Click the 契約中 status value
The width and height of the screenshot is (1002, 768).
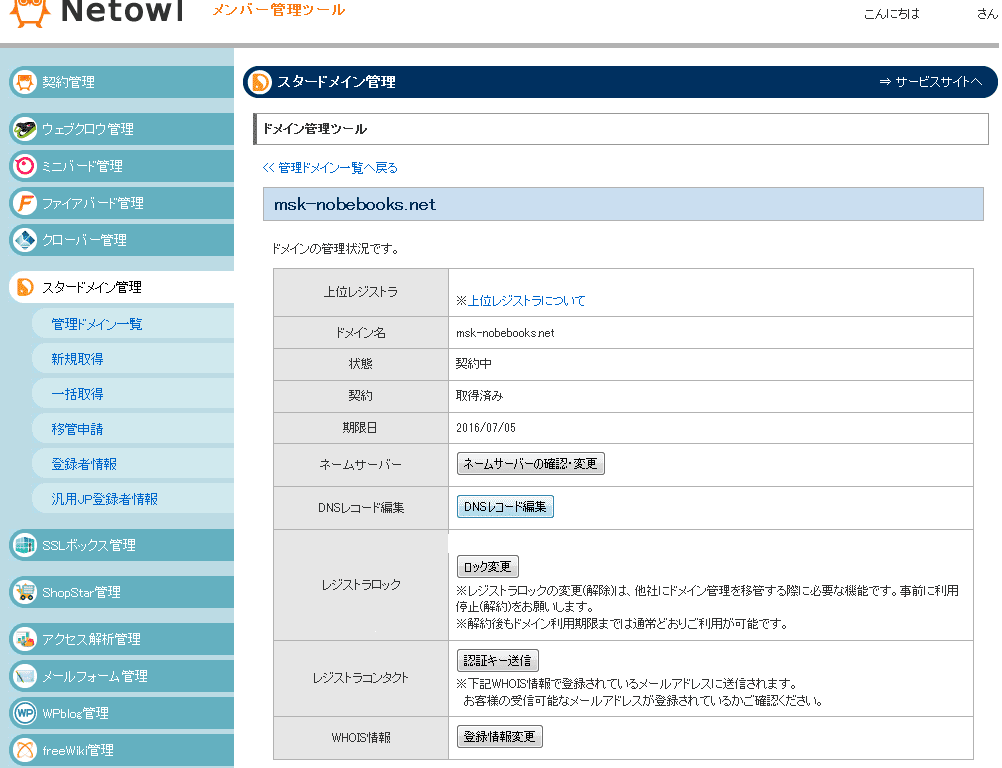point(474,364)
